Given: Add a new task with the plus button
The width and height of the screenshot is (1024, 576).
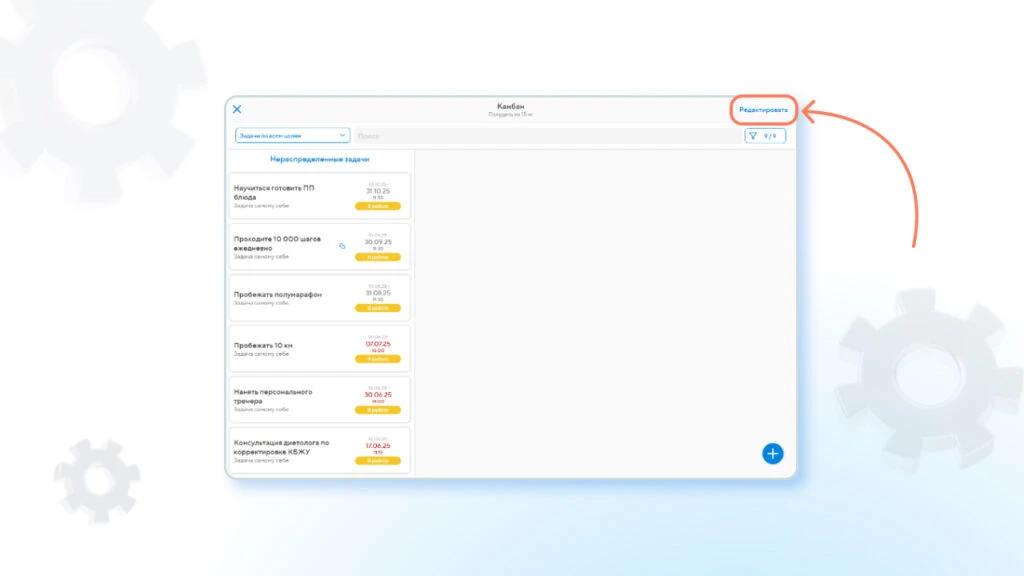Looking at the screenshot, I should point(773,453).
